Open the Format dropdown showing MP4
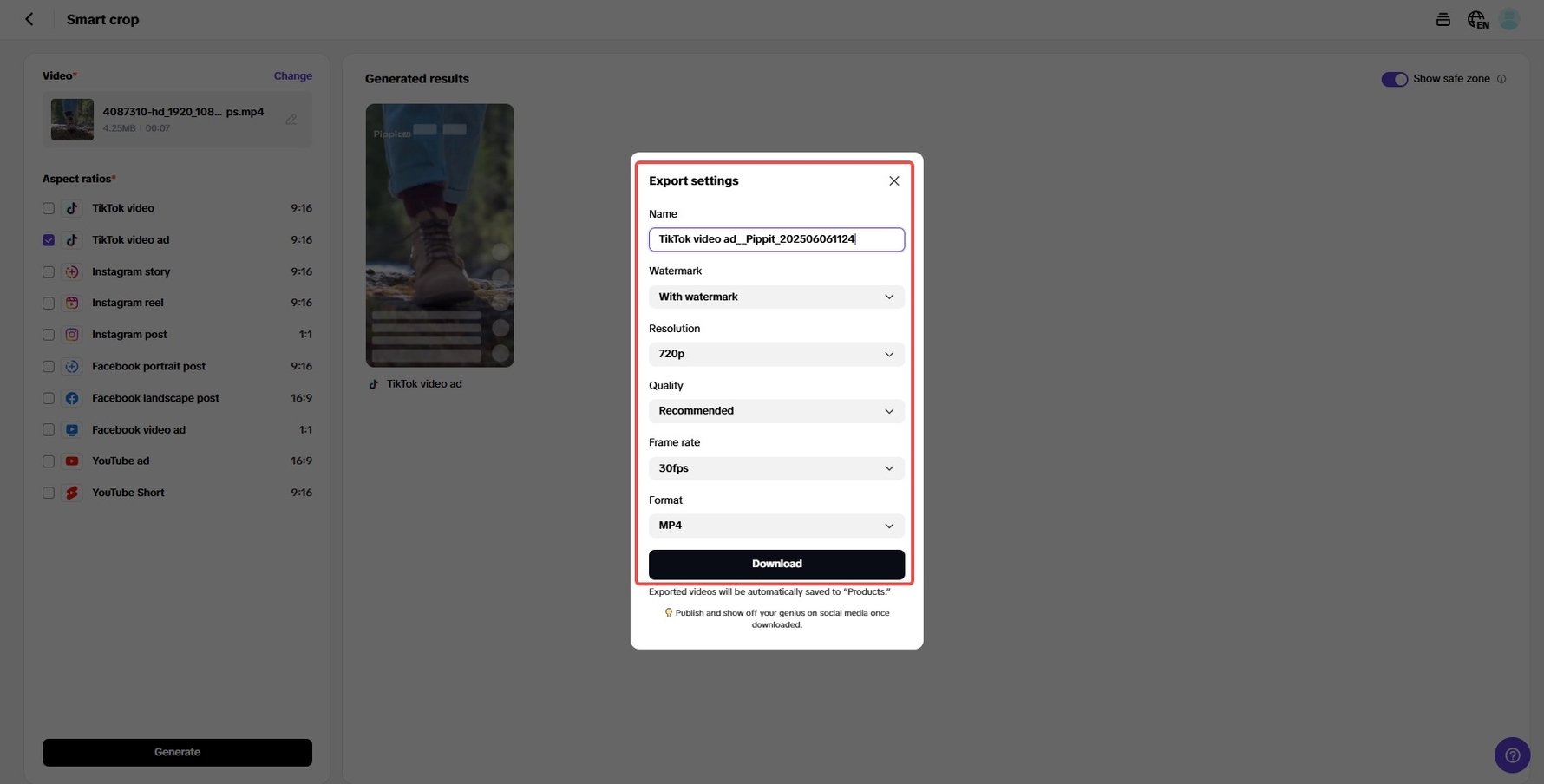 776,526
